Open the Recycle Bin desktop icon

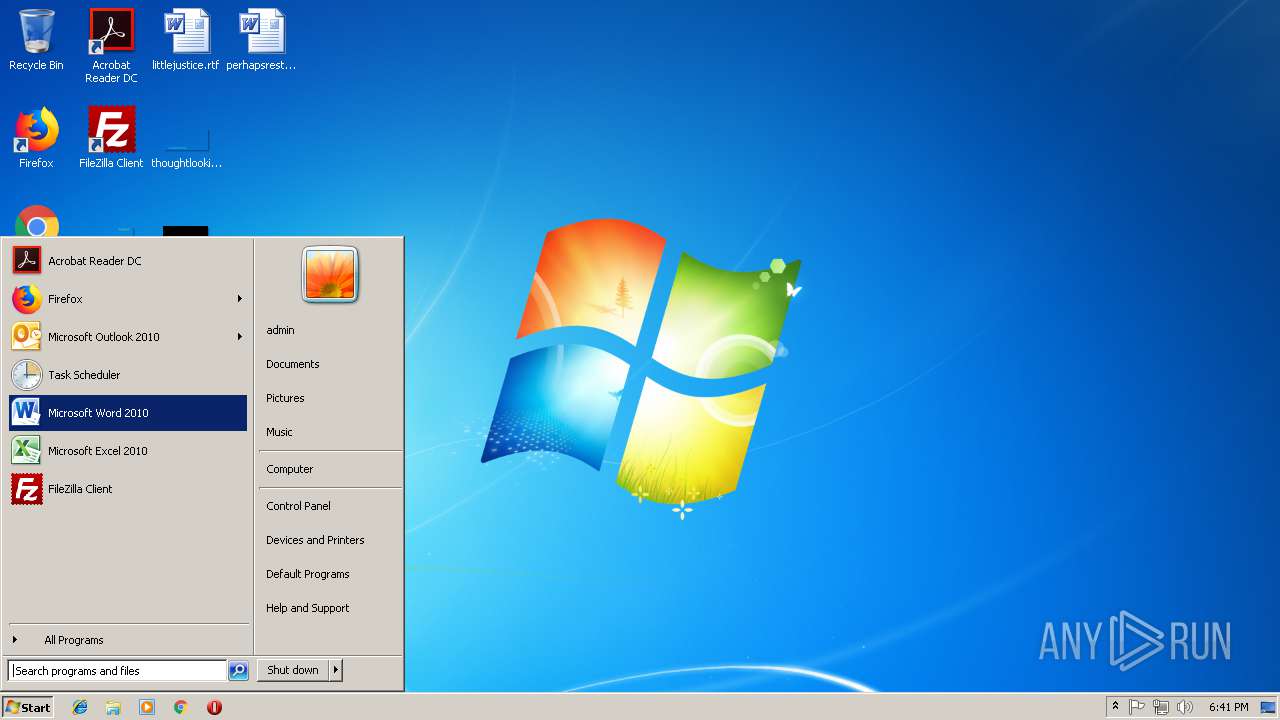36,40
